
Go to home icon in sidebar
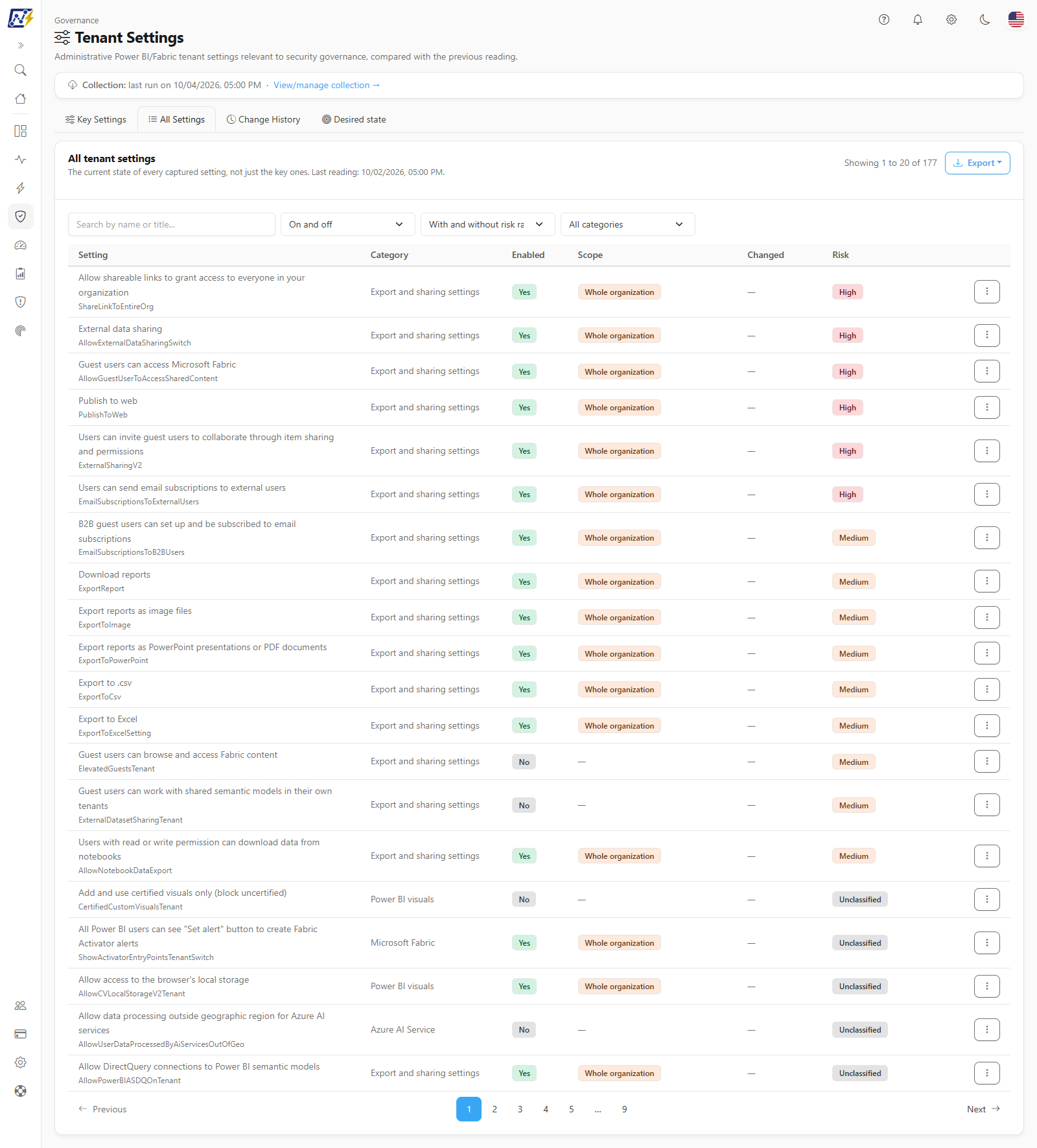coord(21,99)
